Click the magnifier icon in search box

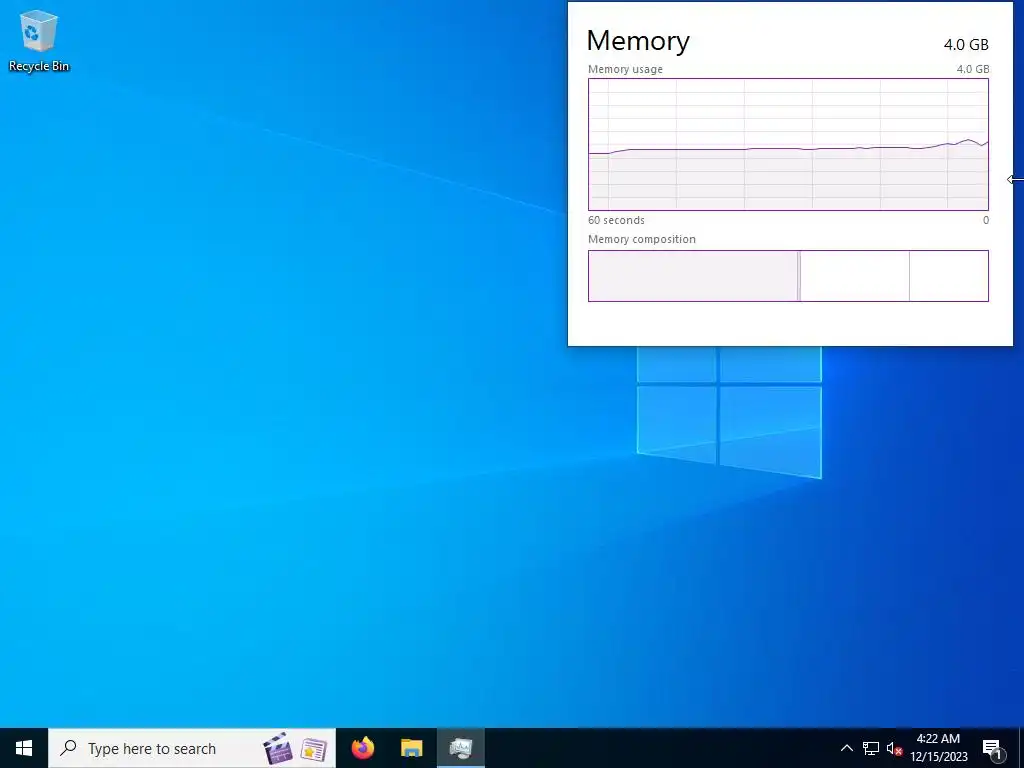point(68,748)
